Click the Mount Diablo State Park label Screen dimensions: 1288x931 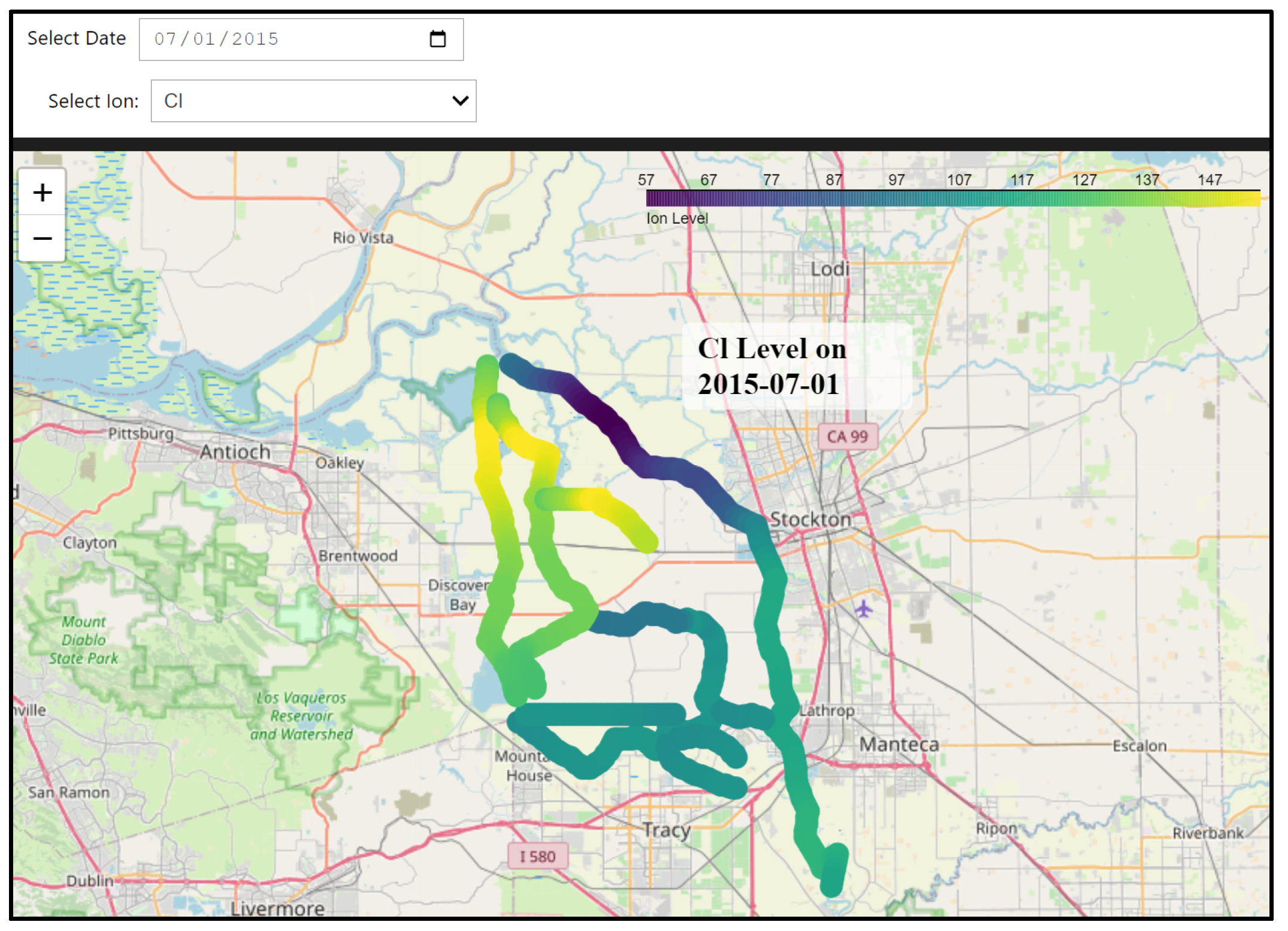[84, 640]
